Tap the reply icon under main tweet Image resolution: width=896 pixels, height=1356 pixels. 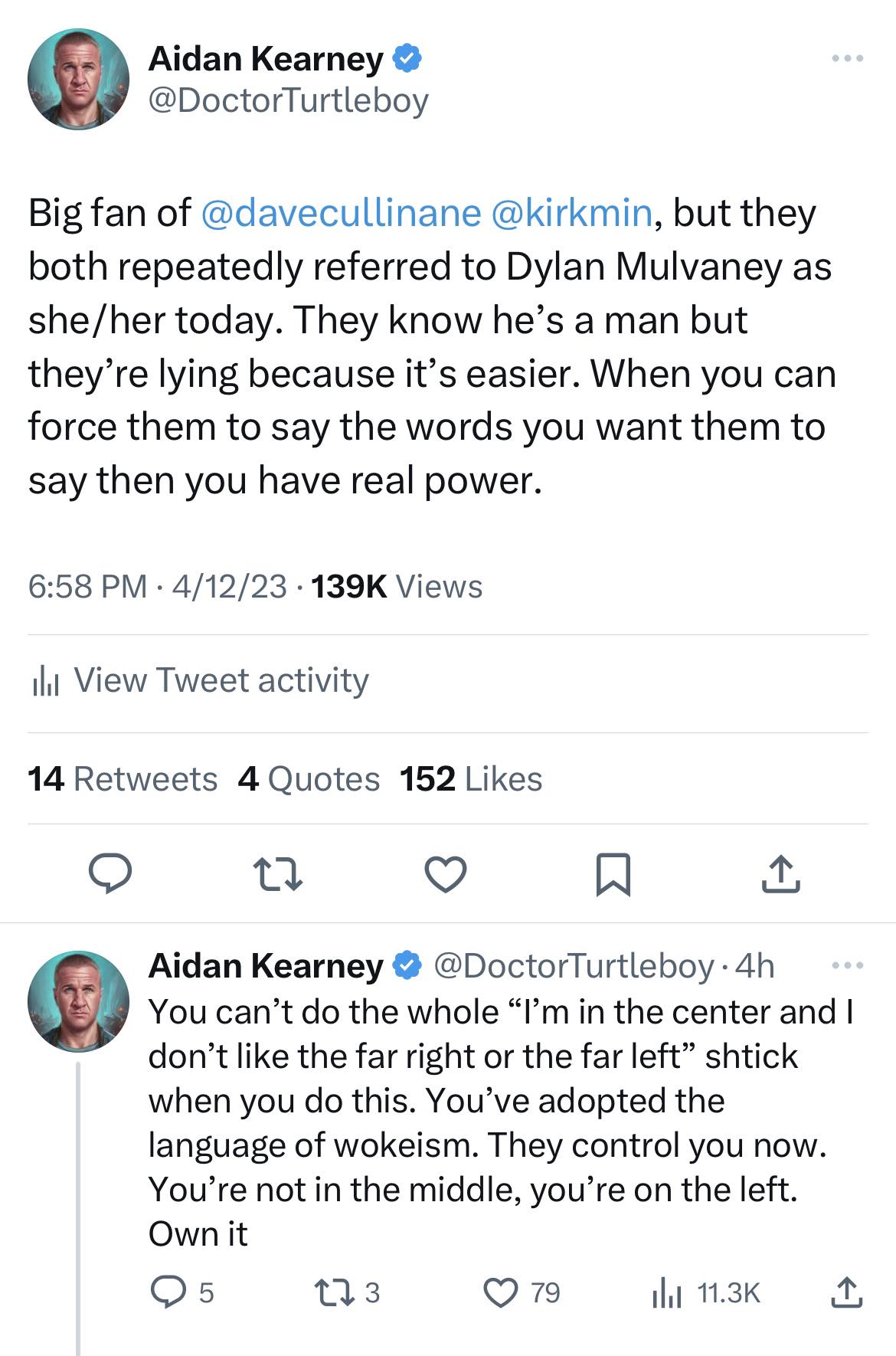coord(111,874)
